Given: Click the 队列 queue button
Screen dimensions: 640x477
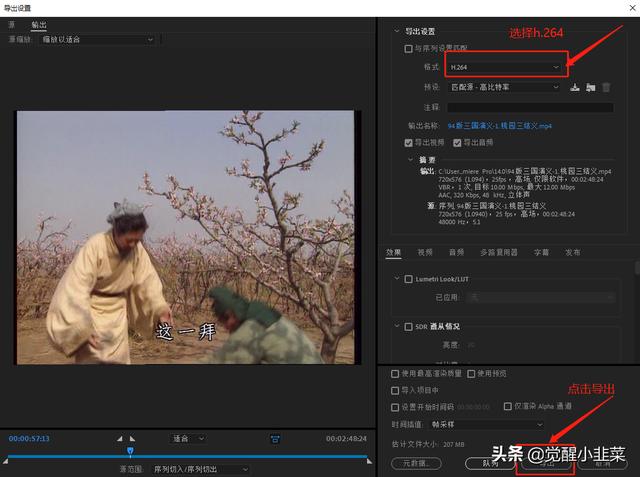Looking at the screenshot, I should point(490,464).
